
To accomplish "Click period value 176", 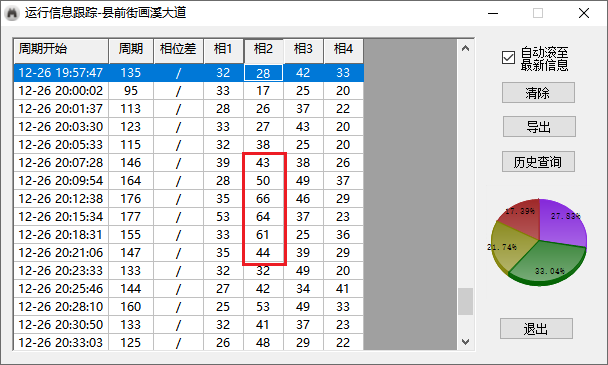I will [x=131, y=199].
